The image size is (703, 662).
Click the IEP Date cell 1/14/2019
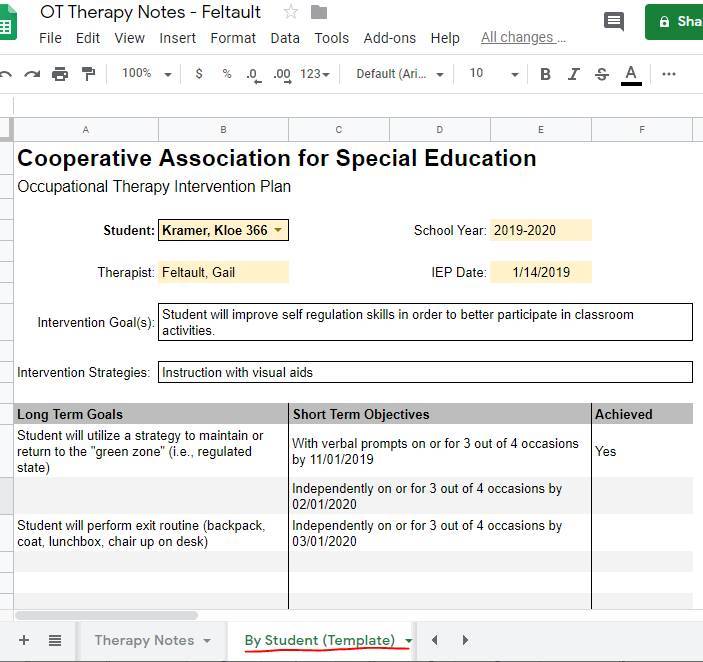coord(541,272)
